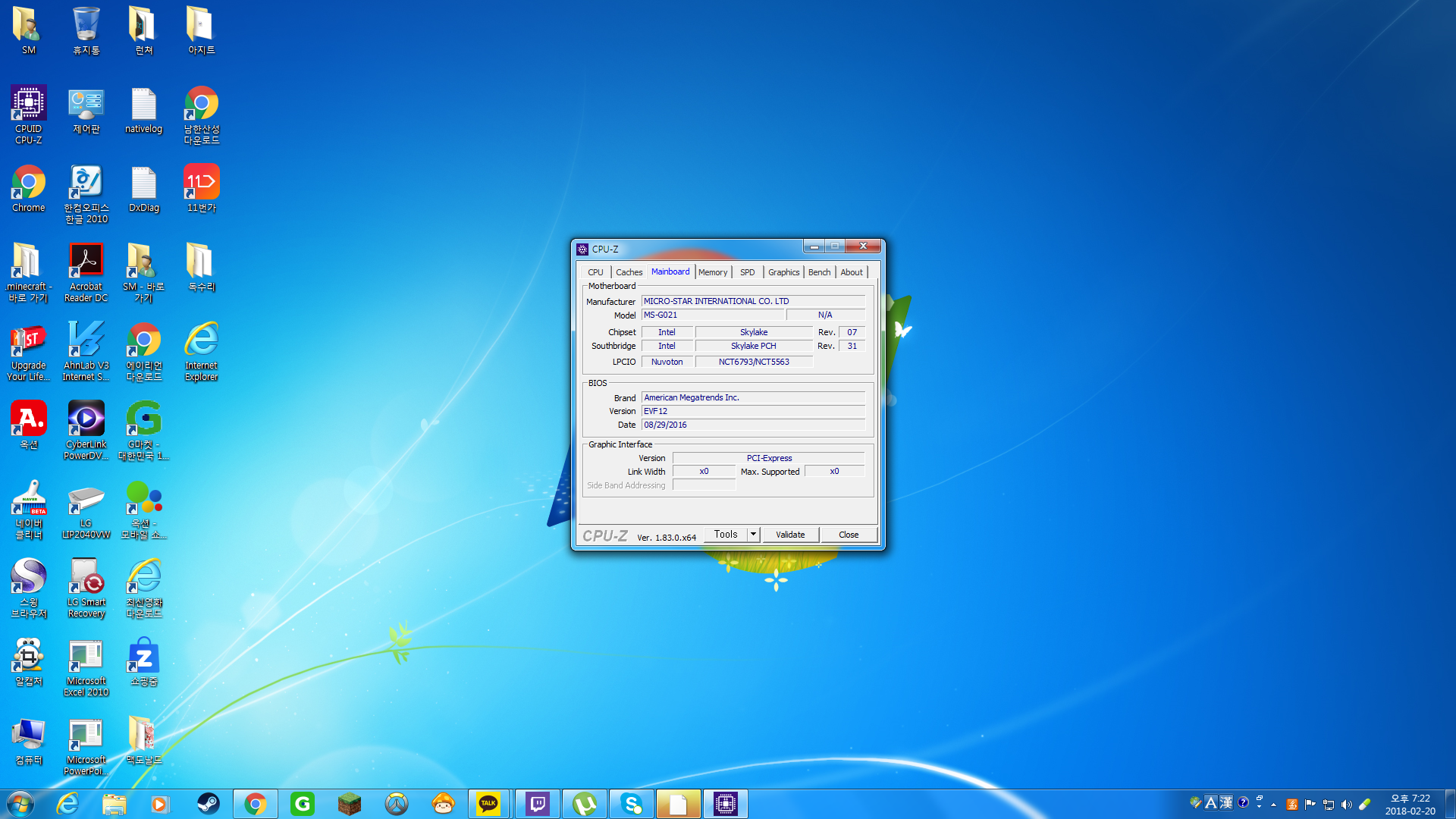Screen dimensions: 1456x819
Task: Launch the Chrome desktop shortcut
Action: pos(29,190)
